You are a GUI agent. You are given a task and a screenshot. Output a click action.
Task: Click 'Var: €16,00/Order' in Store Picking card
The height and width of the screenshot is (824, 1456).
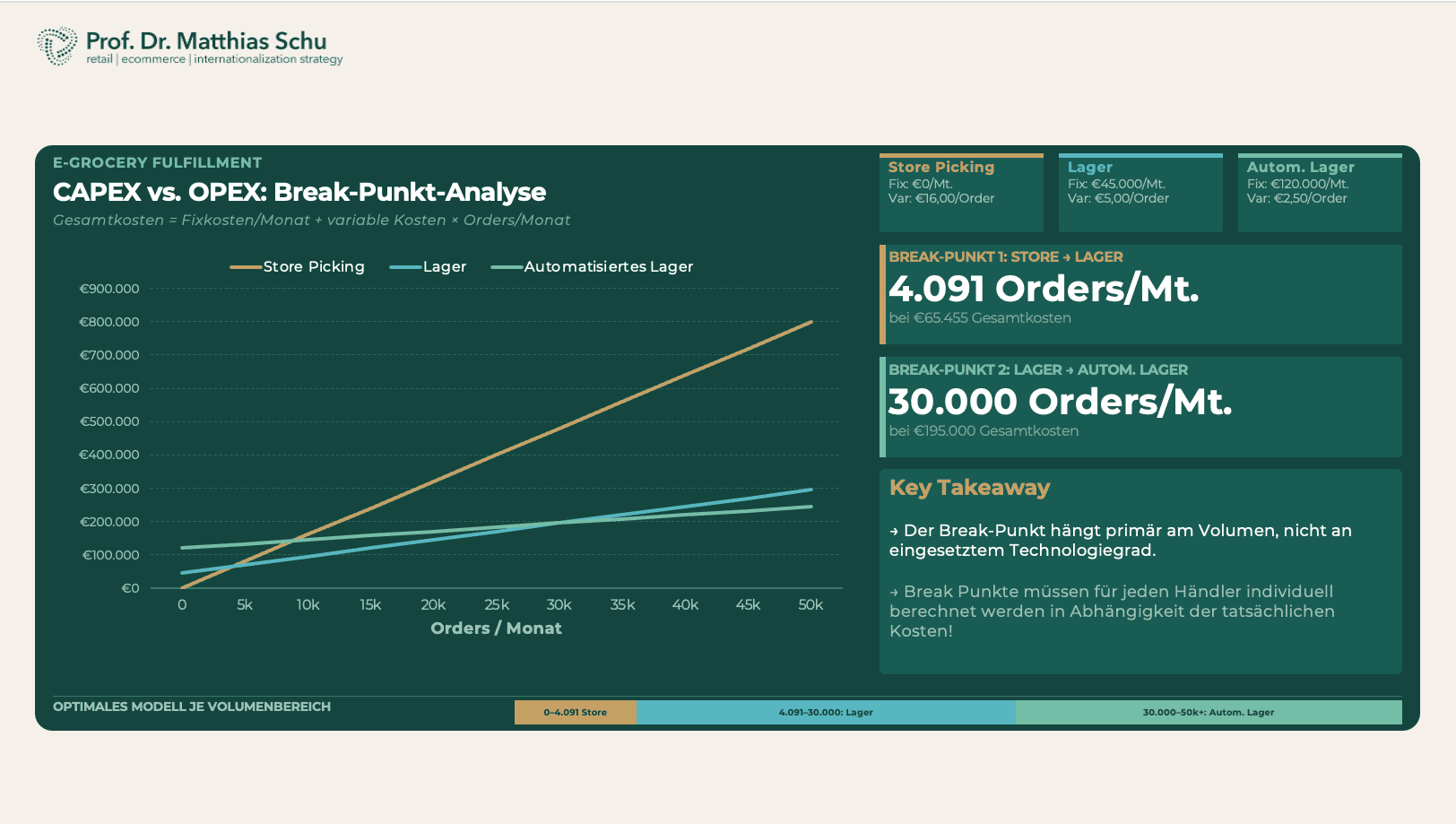tap(941, 198)
